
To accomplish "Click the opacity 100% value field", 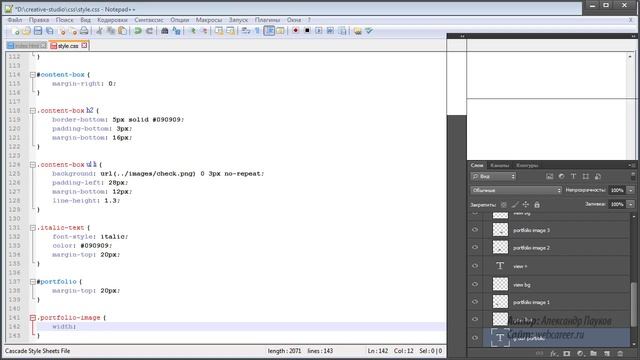I will click(x=617, y=190).
